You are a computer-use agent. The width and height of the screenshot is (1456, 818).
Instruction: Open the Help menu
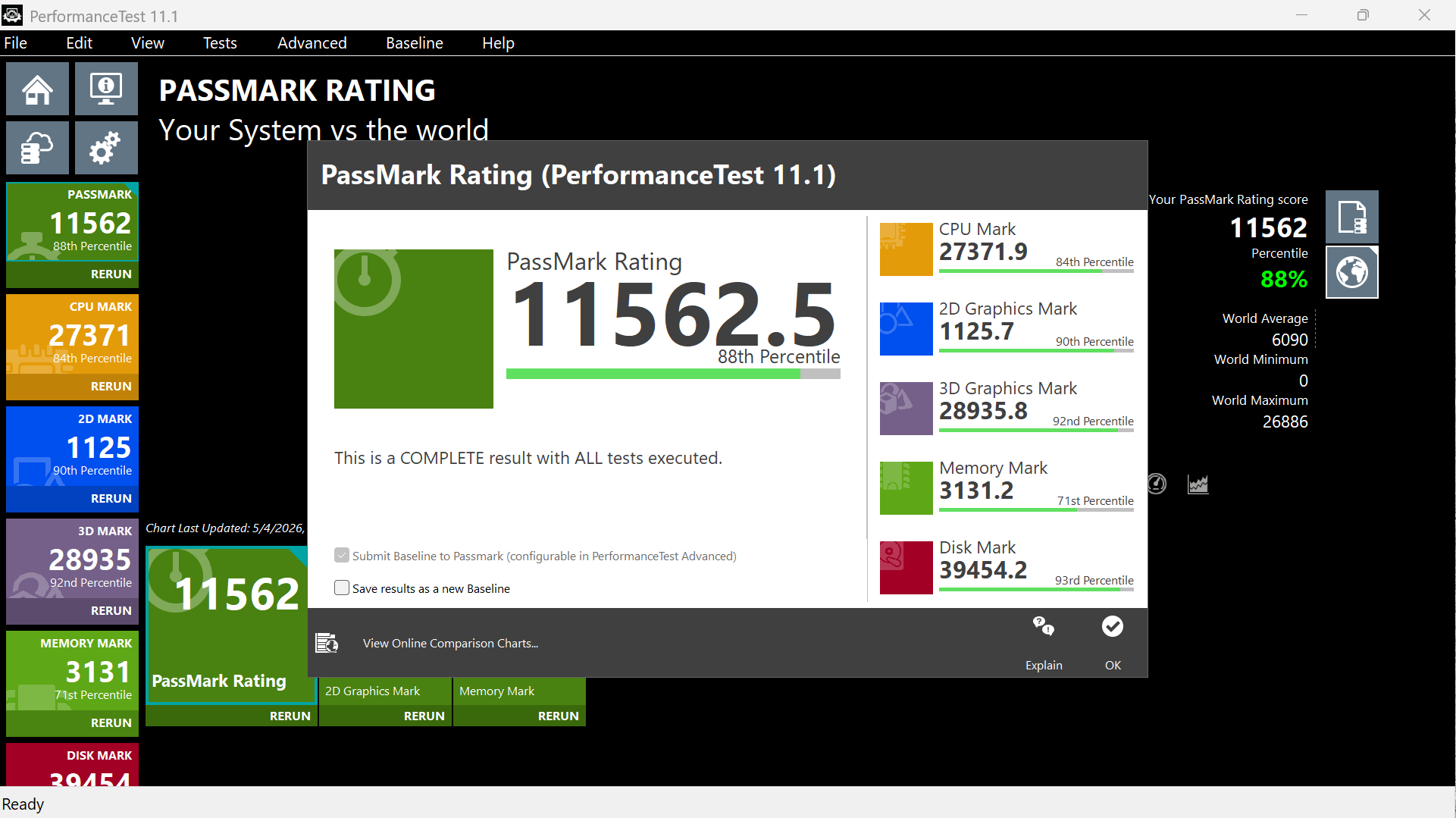[498, 43]
